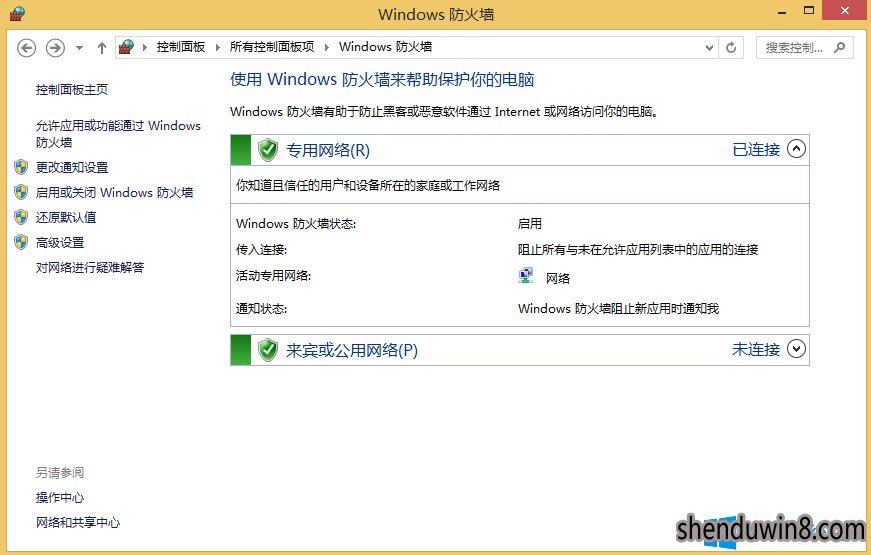Collapse the 专用网络(R) section chevron

pyautogui.click(x=796, y=149)
